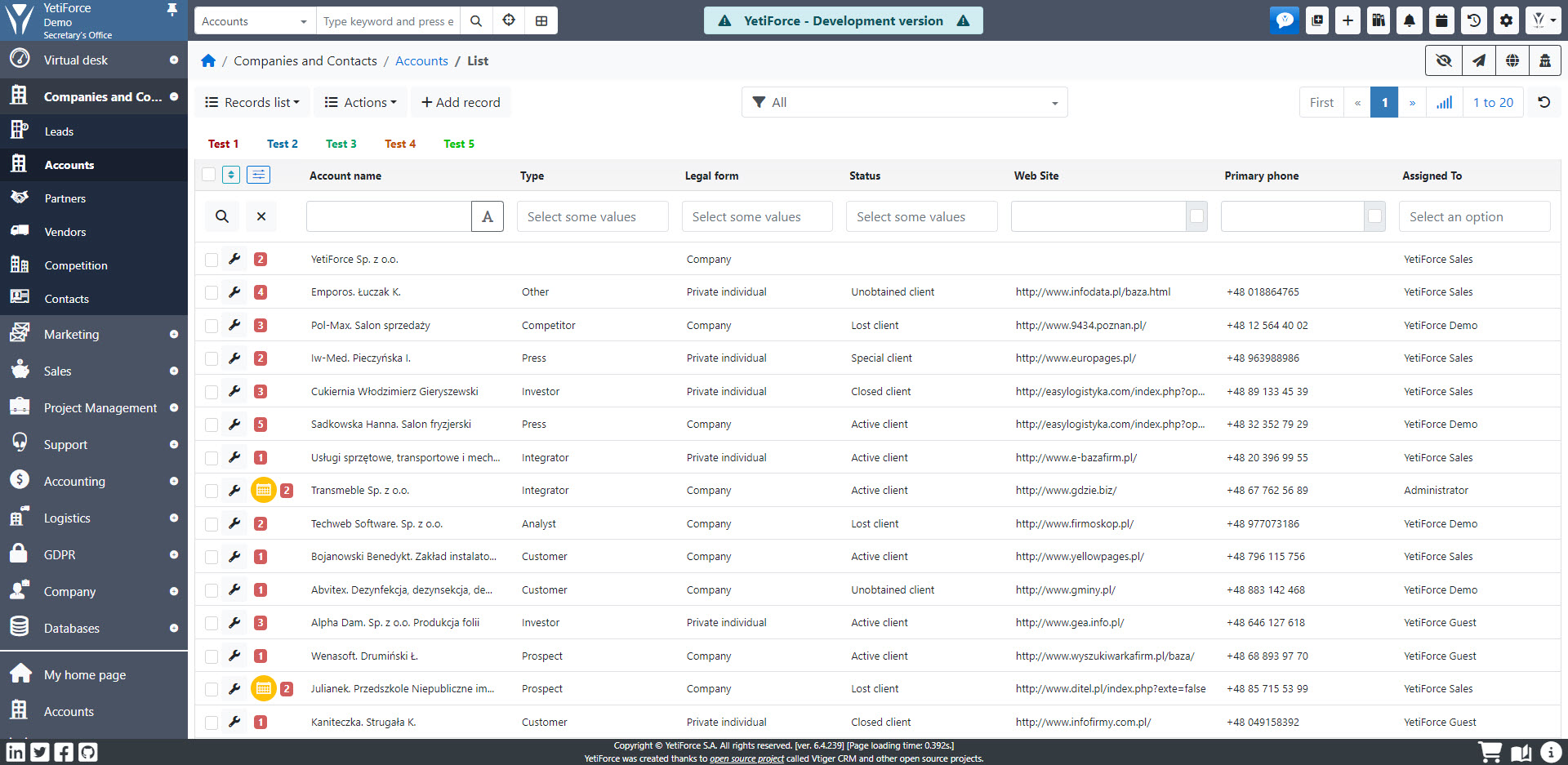Image resolution: width=1568 pixels, height=765 pixels.
Task: Tick checkbox for Techweb Software row
Action: (212, 524)
